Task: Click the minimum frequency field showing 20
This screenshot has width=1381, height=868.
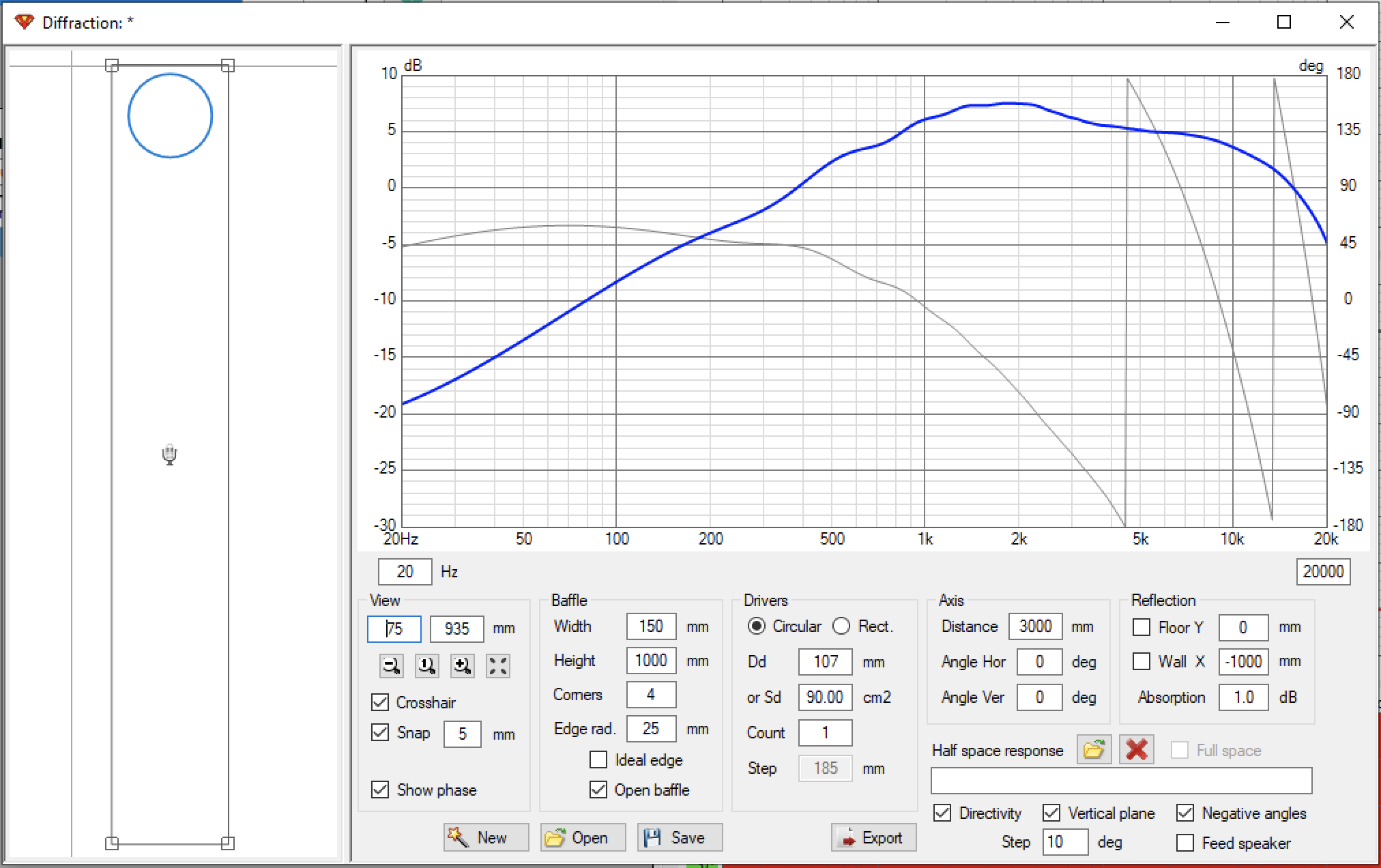Action: (x=405, y=572)
